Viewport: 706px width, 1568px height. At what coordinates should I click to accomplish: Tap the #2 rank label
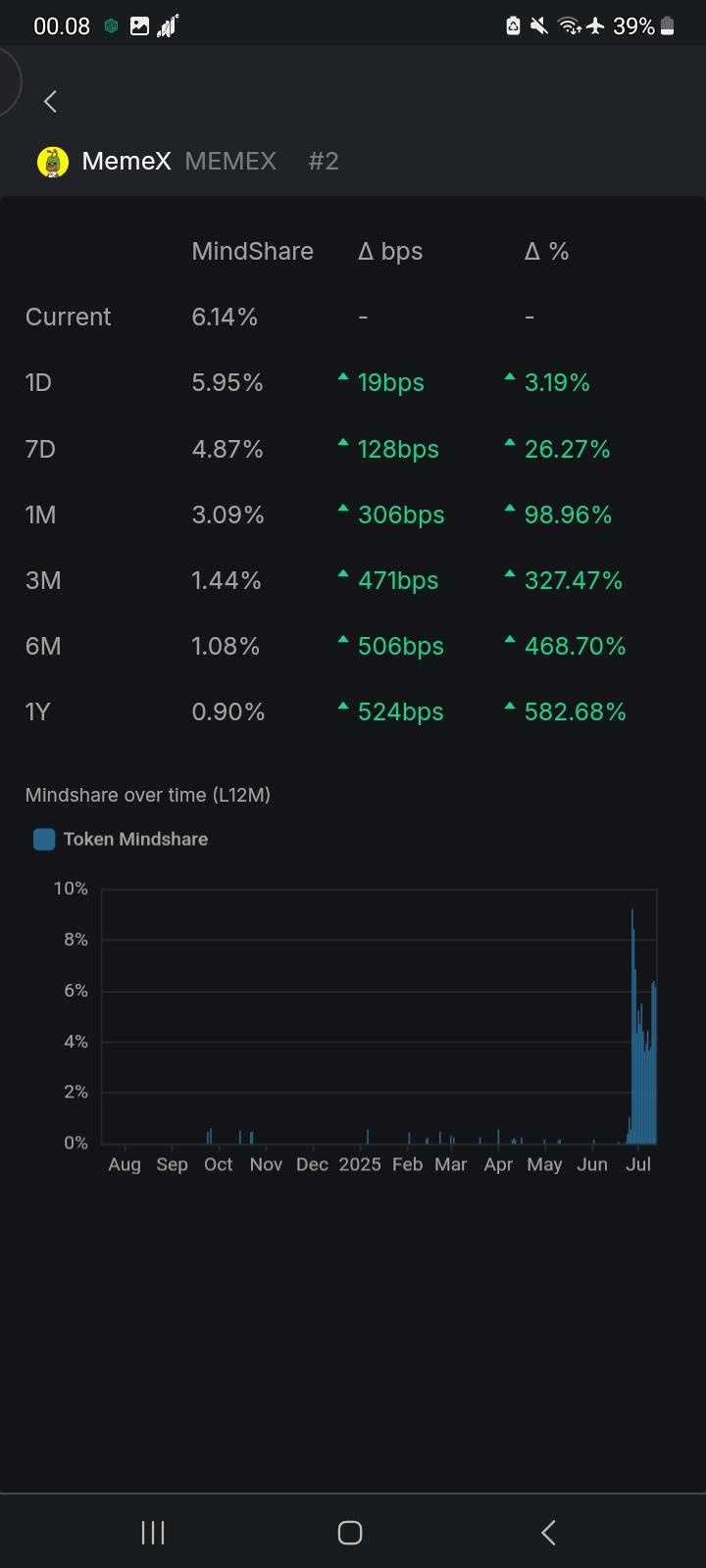(x=324, y=162)
